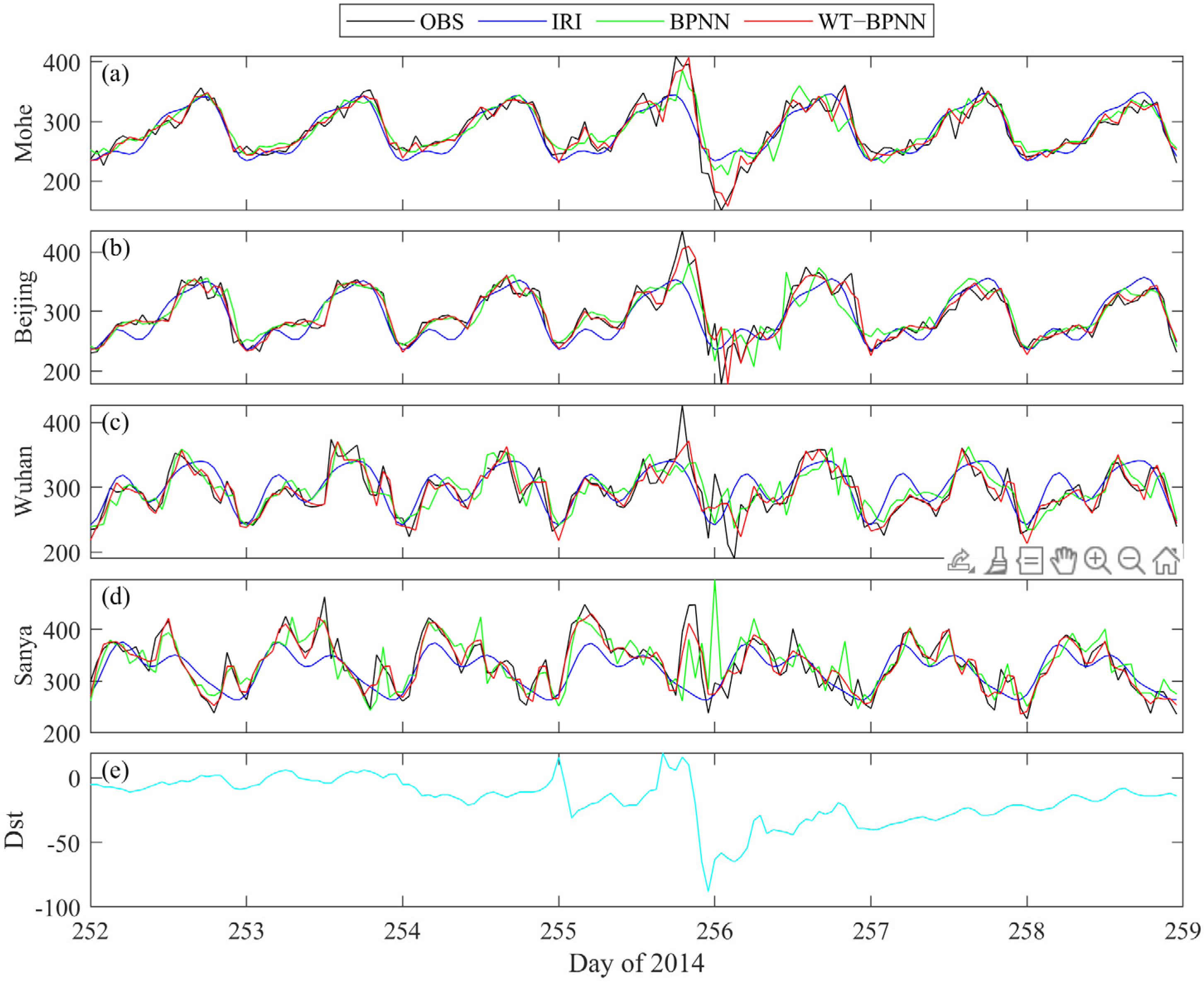Click panel label (d)
This screenshot has width=1204, height=984.
click(116, 596)
